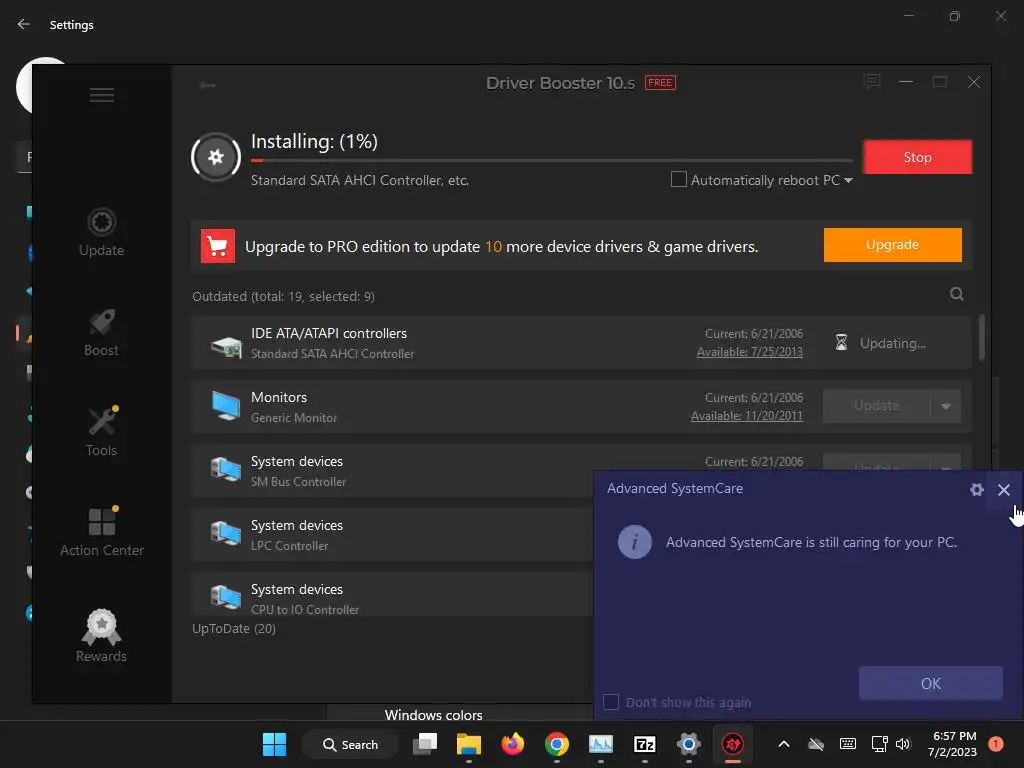Click the Settings window back arrow
The height and width of the screenshot is (768, 1024).
tap(24, 24)
